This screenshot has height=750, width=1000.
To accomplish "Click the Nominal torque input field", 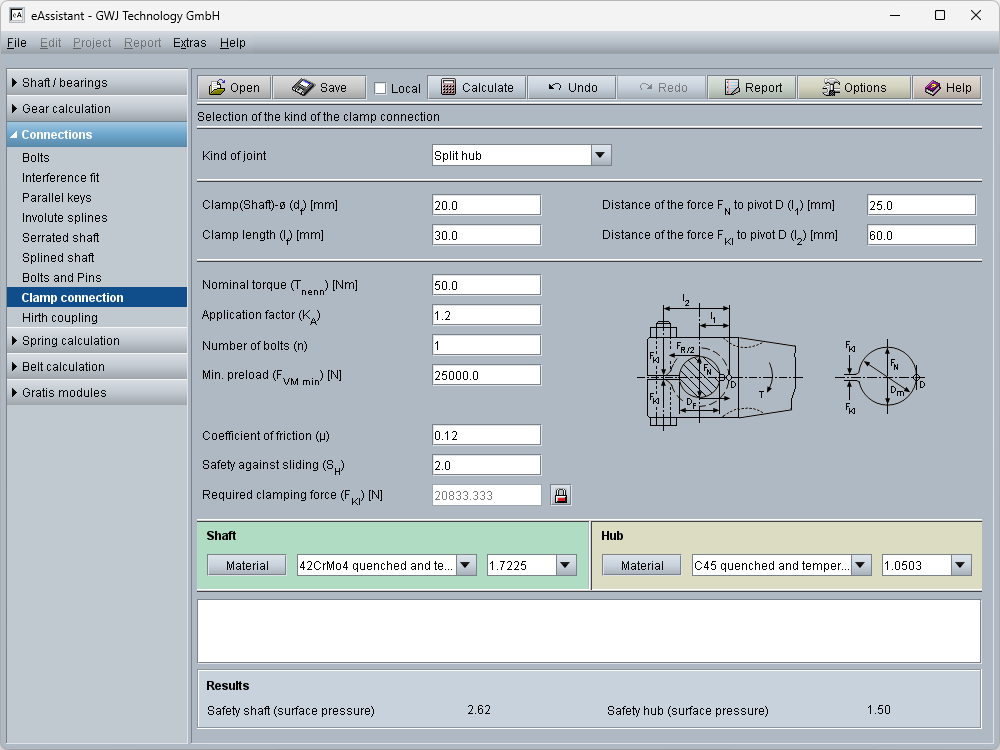I will pyautogui.click(x=486, y=285).
